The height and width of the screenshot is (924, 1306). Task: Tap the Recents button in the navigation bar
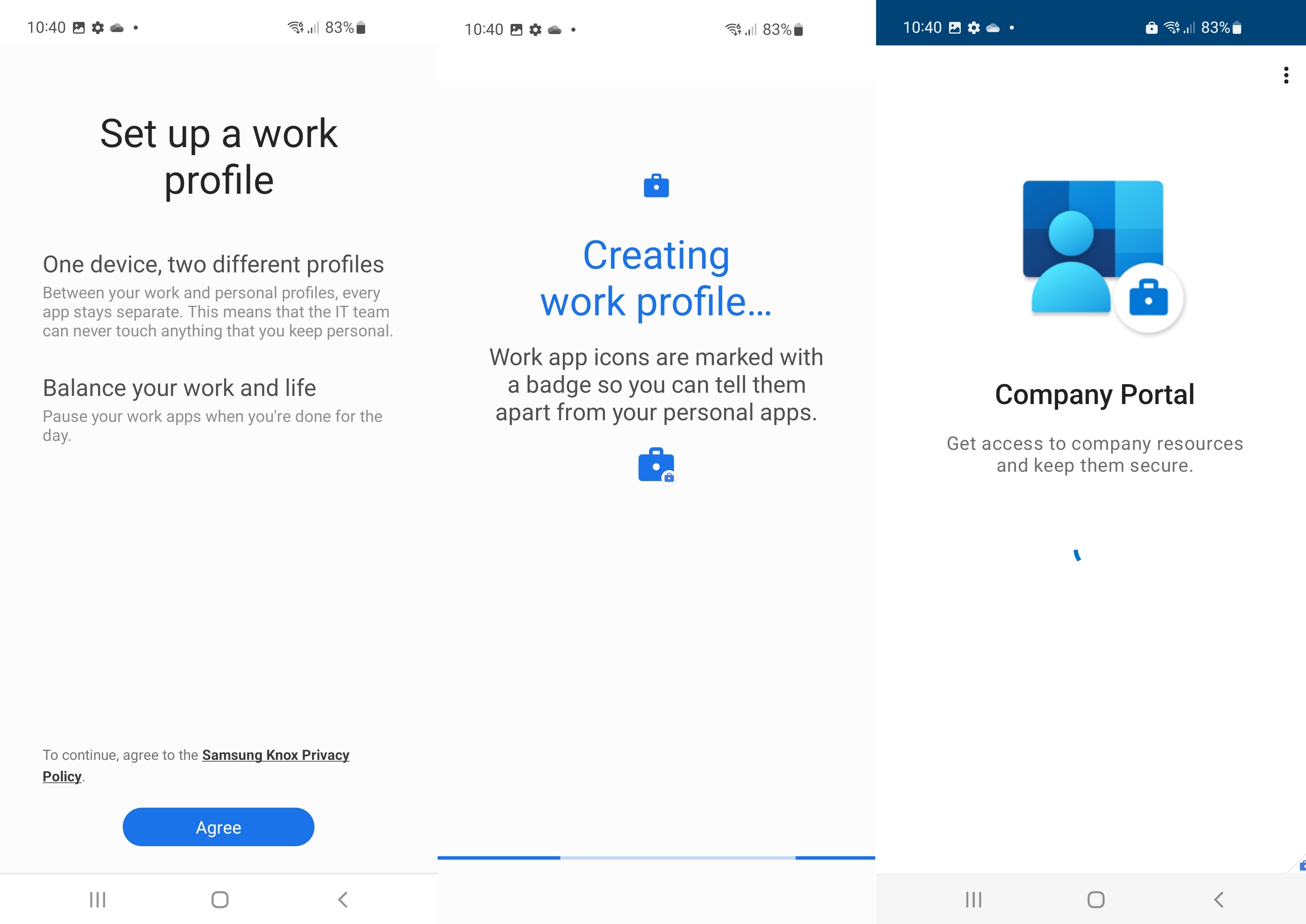click(98, 900)
